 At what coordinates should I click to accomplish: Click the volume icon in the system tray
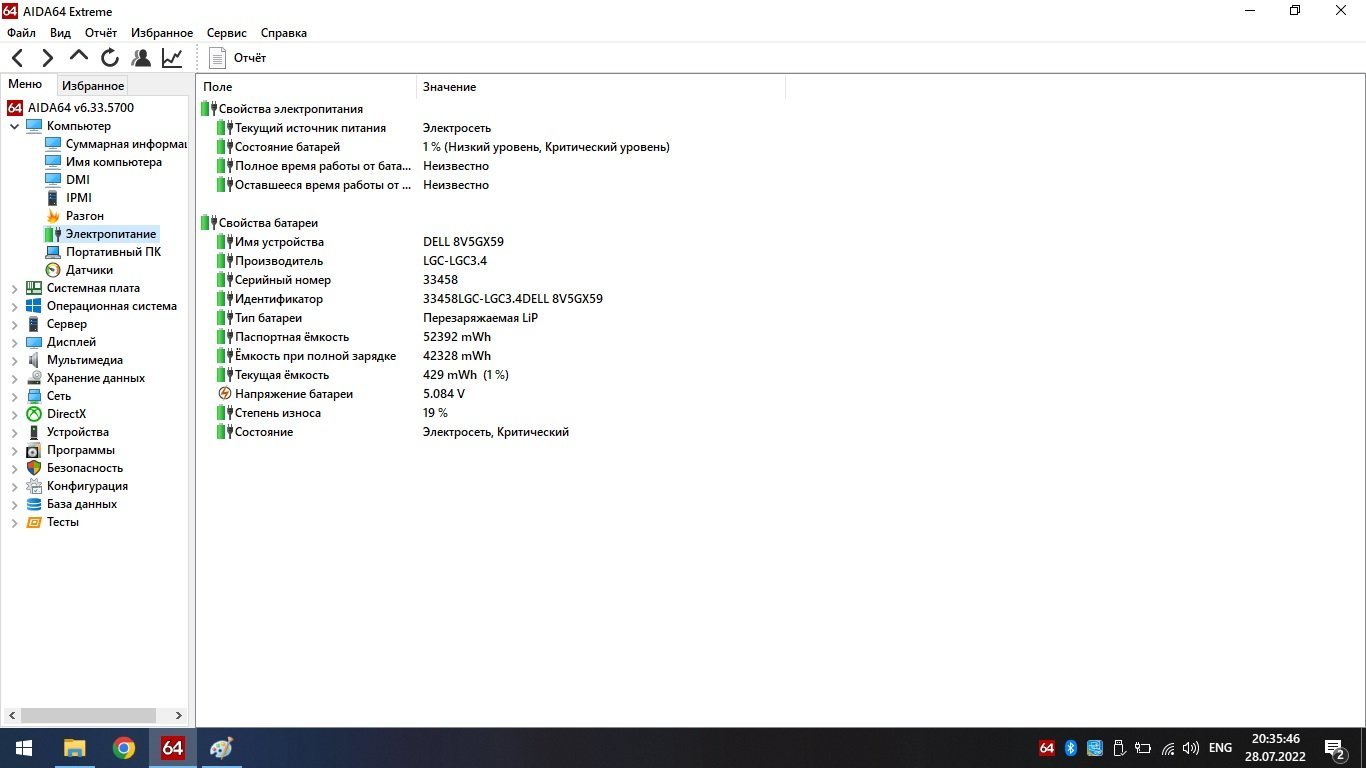(1190, 748)
